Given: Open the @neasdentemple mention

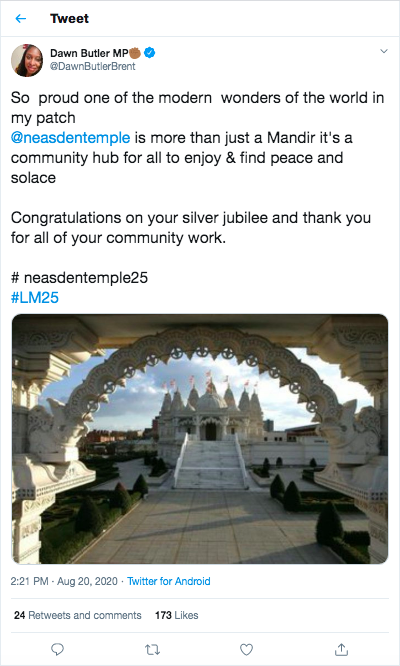Looking at the screenshot, I should point(70,138).
